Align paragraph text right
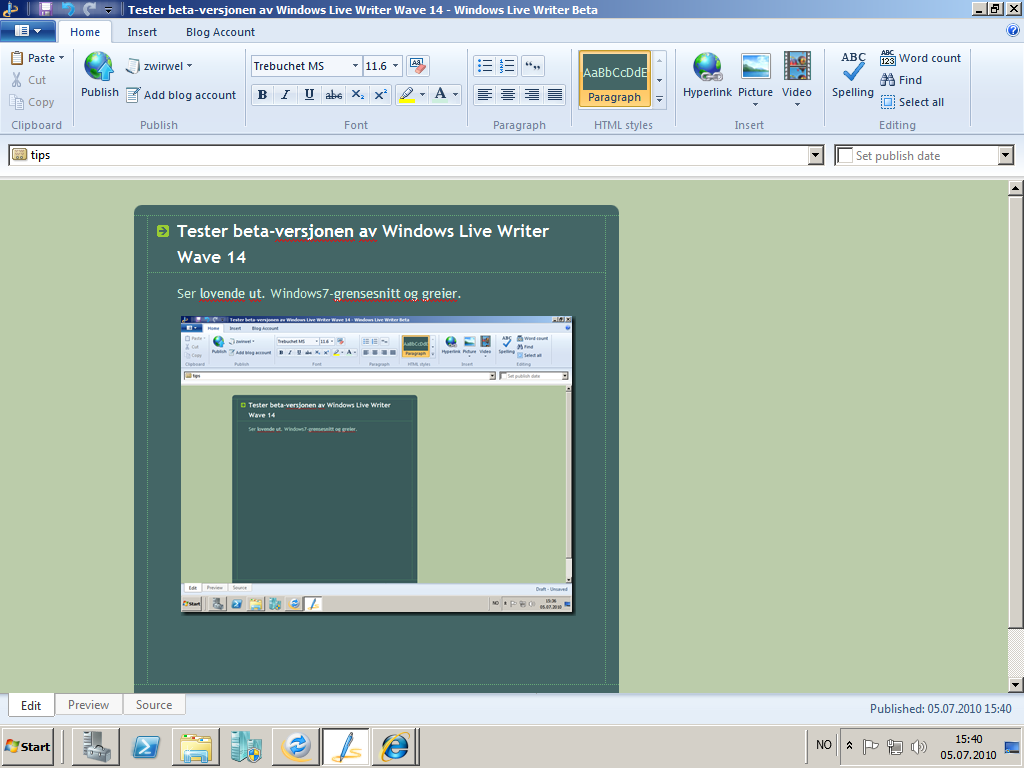This screenshot has width=1024, height=768. [x=532, y=95]
